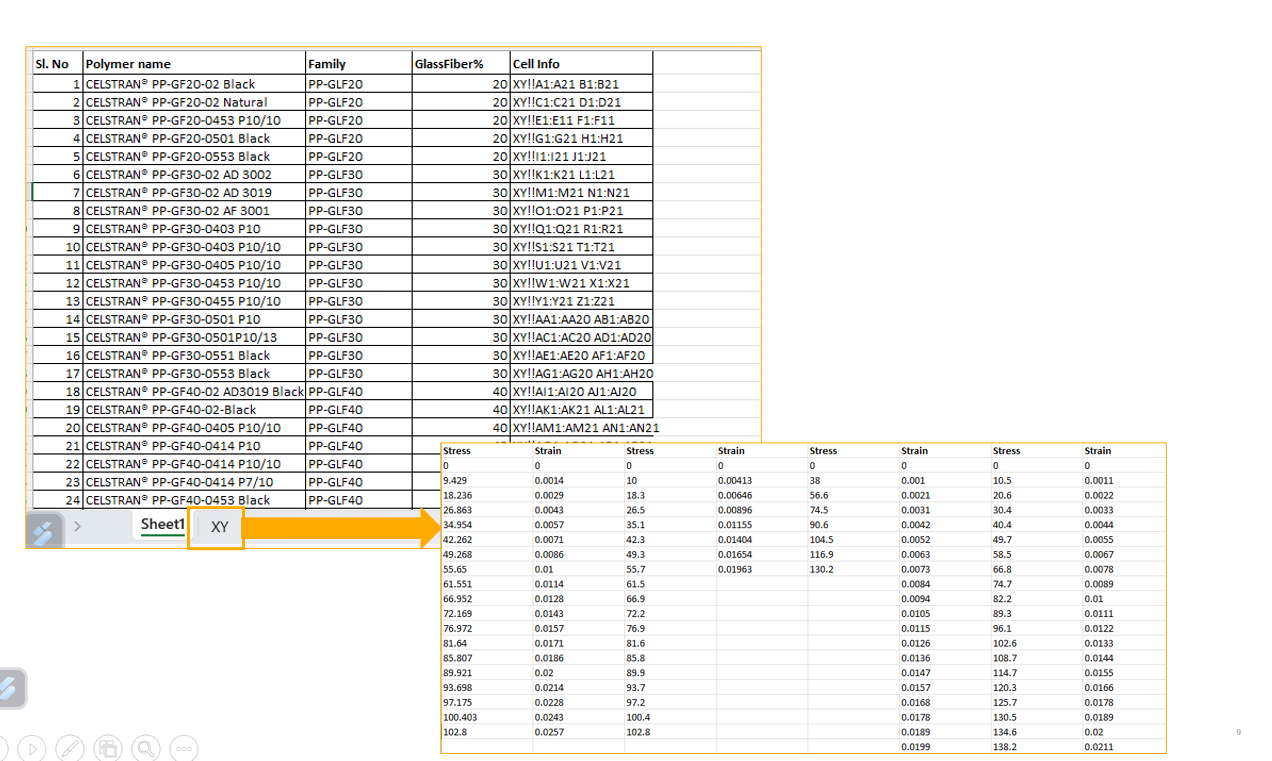Screen dimensions: 1272x761
Task: Advance to the next slide with the play arrow
Action: click(33, 748)
